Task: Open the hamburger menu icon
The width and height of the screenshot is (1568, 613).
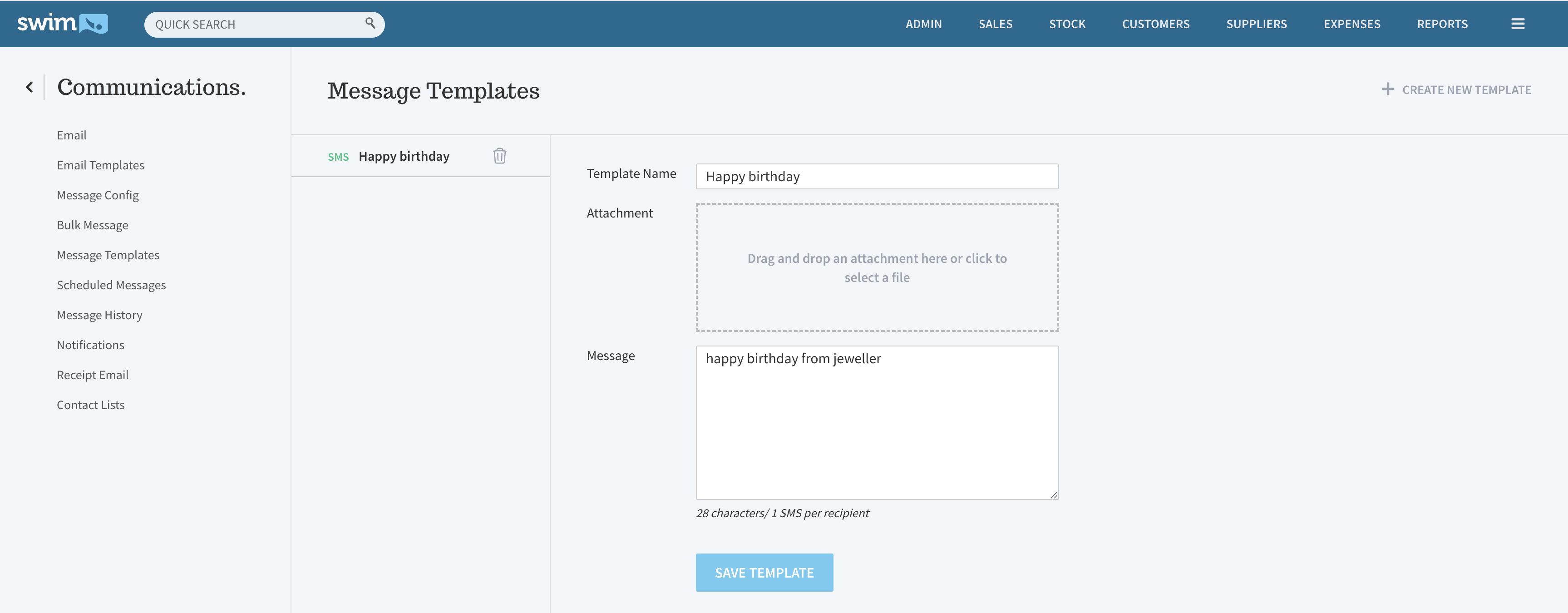Action: (1518, 24)
